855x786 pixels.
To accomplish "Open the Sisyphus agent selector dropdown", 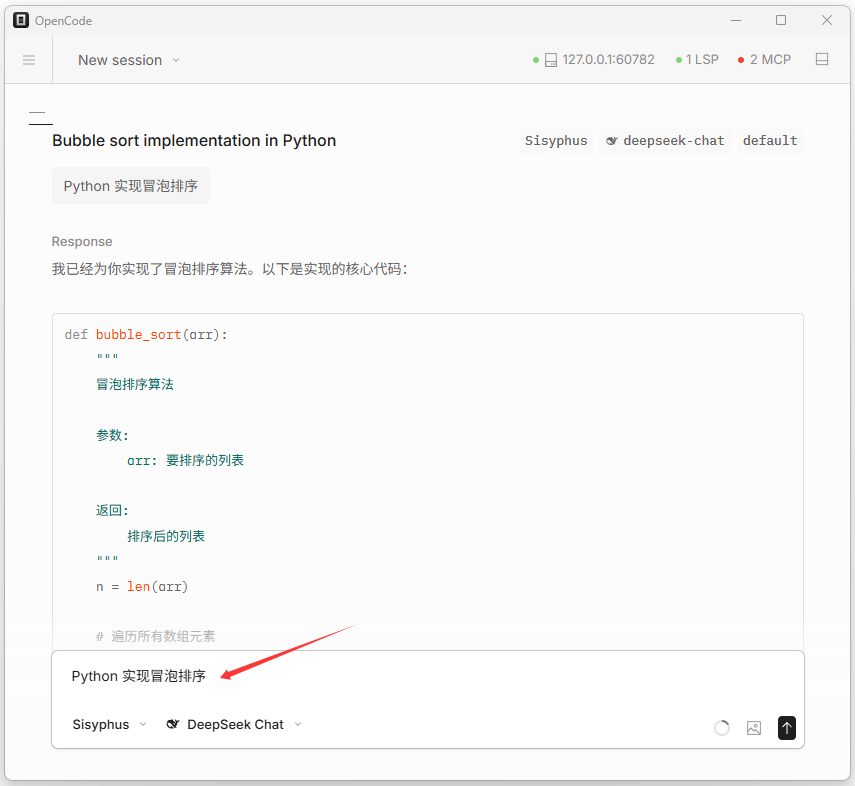I will tap(109, 725).
